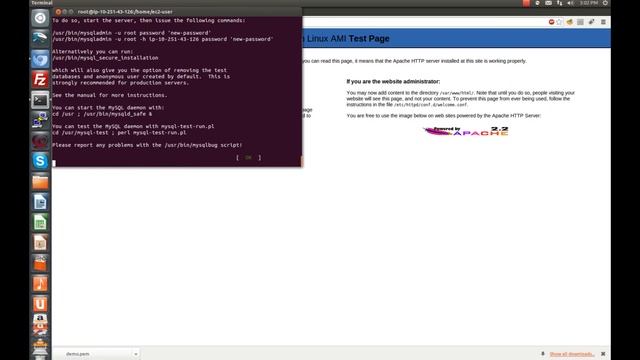The height and width of the screenshot is (360, 640).
Task: Launch LibreOffice Writer from the dock
Action: 40,202
